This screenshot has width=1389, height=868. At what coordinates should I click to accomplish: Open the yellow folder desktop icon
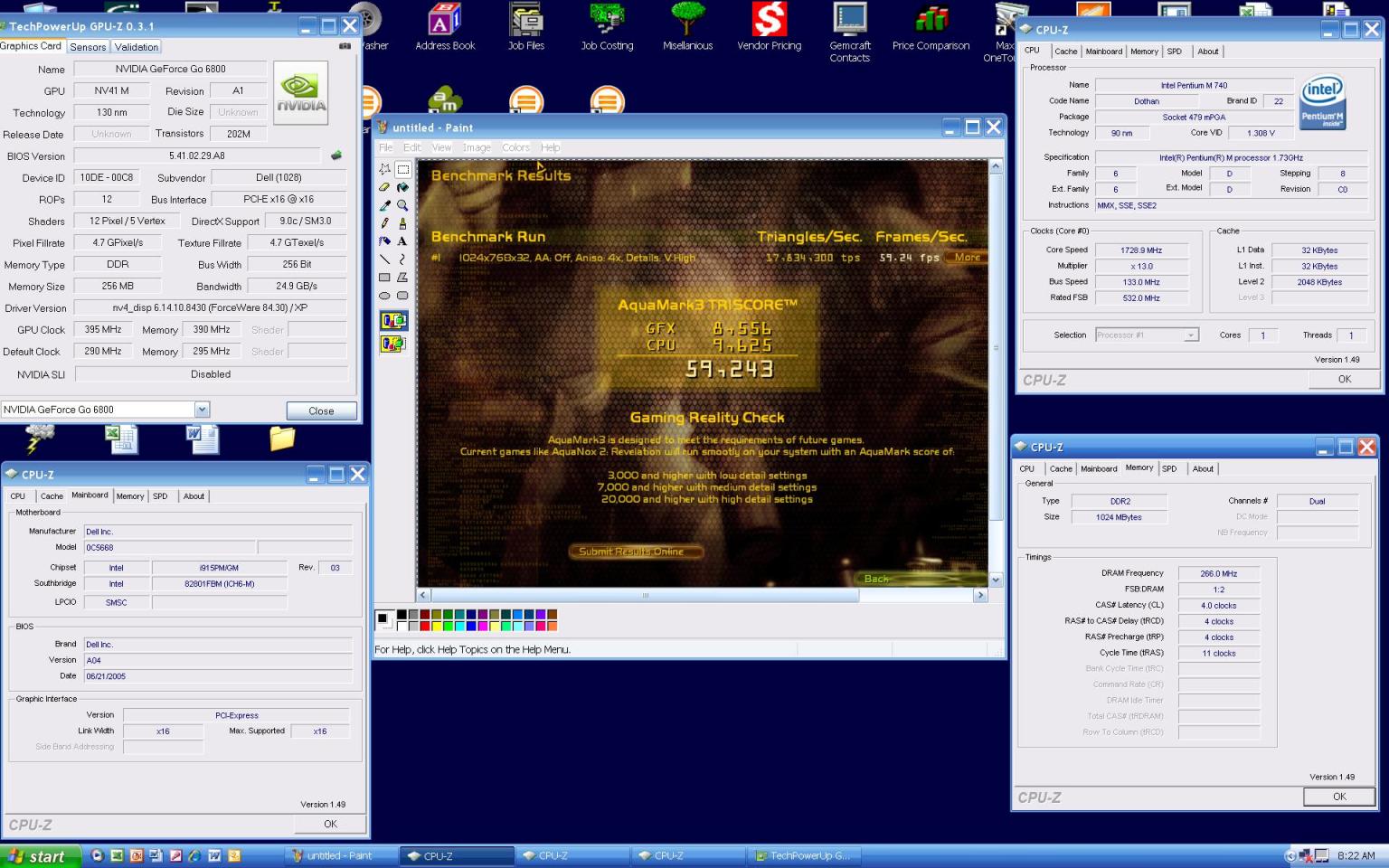(x=282, y=439)
